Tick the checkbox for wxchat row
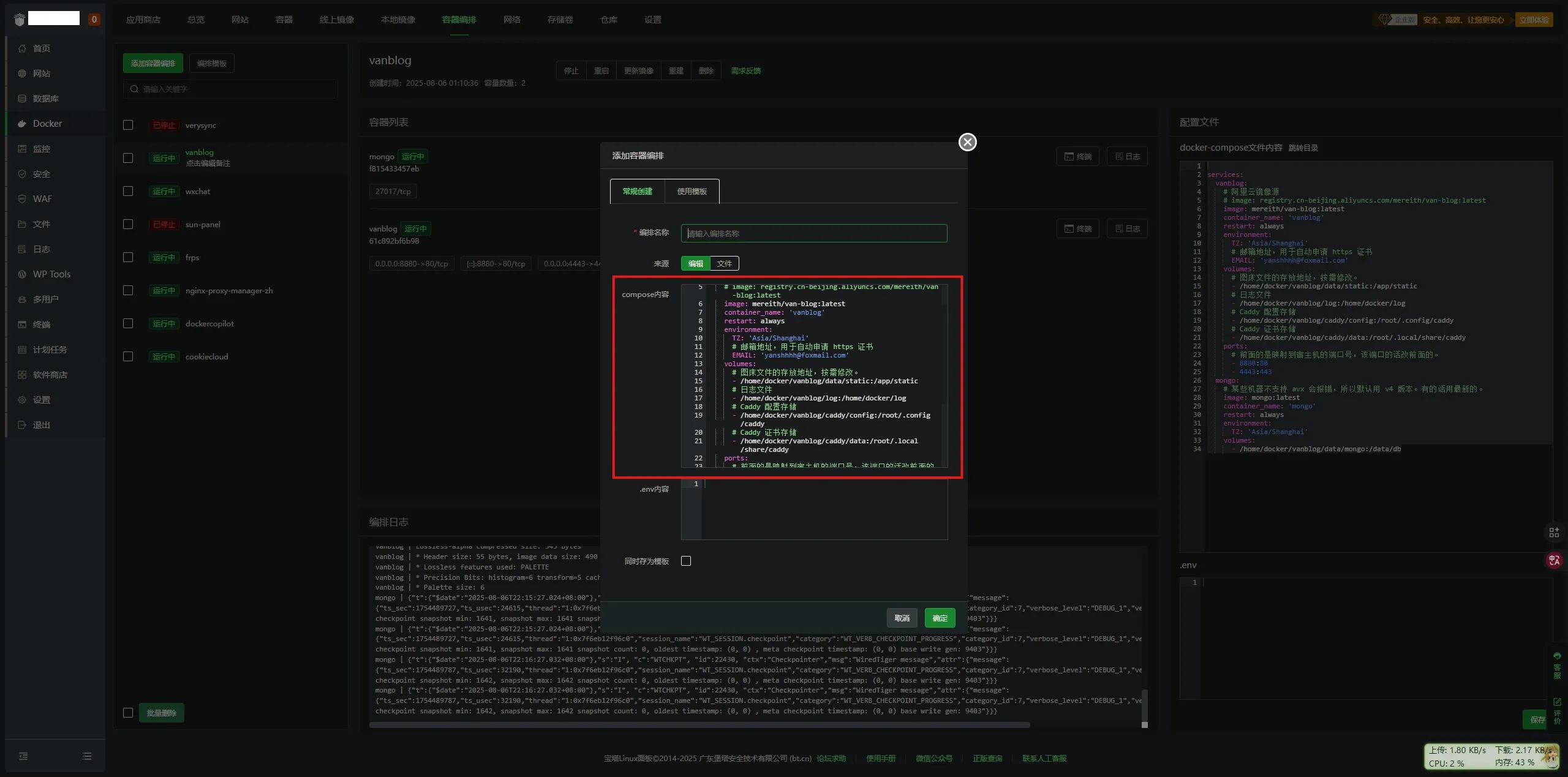Image resolution: width=1568 pixels, height=777 pixels. [128, 191]
